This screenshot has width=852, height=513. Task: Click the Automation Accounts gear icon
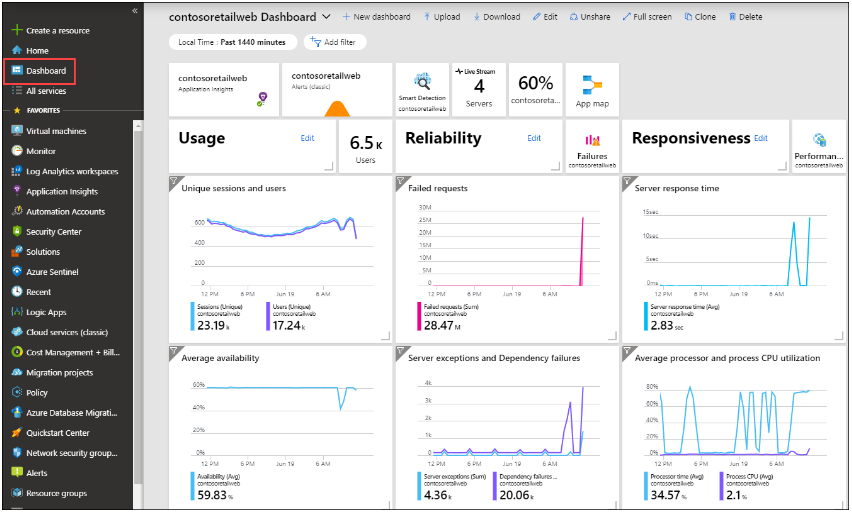(17, 211)
